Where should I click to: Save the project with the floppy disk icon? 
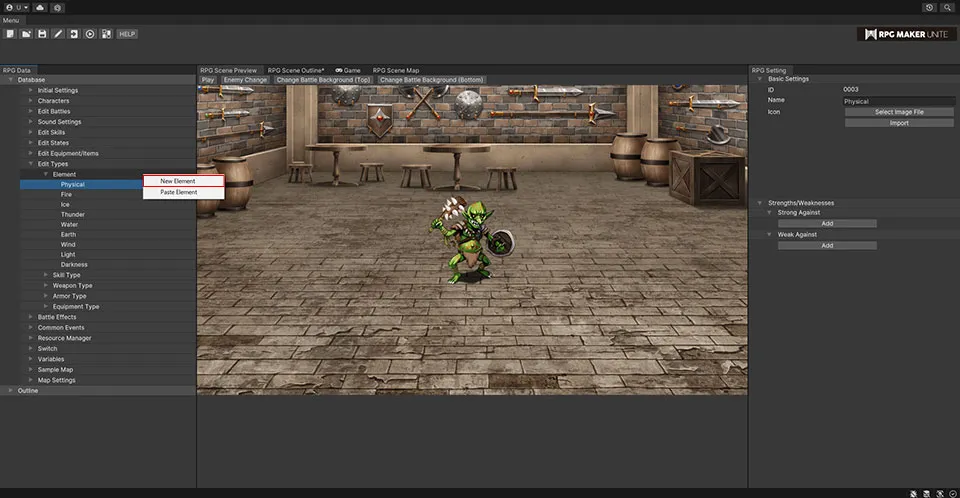click(x=42, y=34)
